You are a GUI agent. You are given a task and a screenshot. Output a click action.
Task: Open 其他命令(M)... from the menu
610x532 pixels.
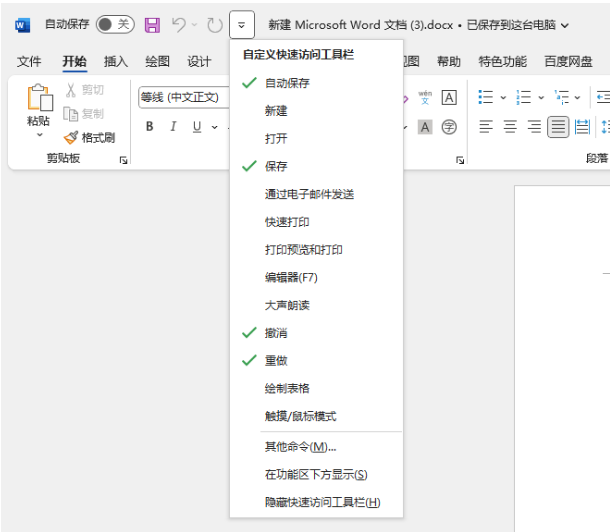tap(316, 447)
